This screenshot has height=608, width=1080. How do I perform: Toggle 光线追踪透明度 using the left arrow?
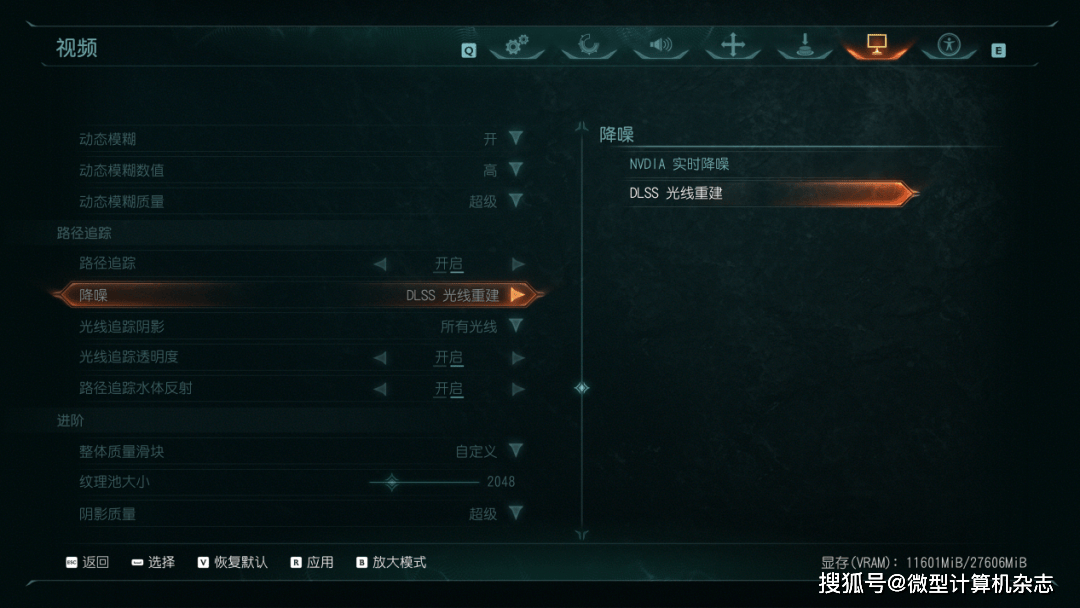pos(380,357)
